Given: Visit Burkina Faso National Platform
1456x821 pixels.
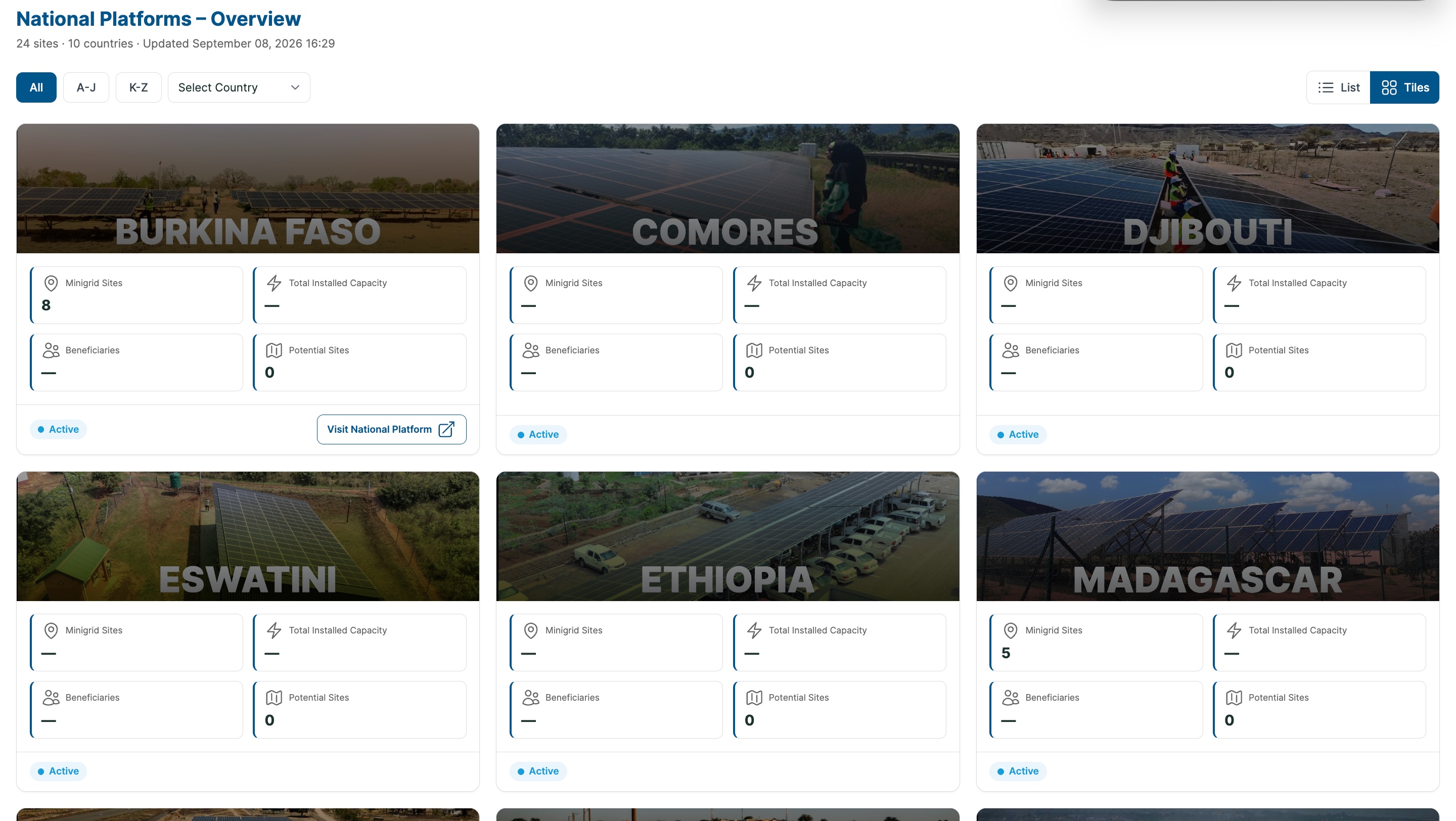Looking at the screenshot, I should click(392, 429).
